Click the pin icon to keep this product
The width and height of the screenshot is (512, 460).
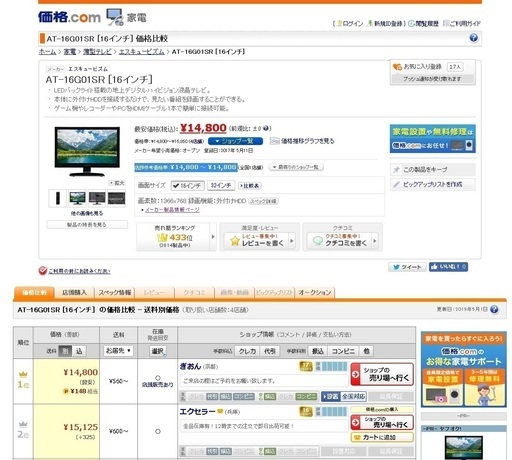(396, 170)
